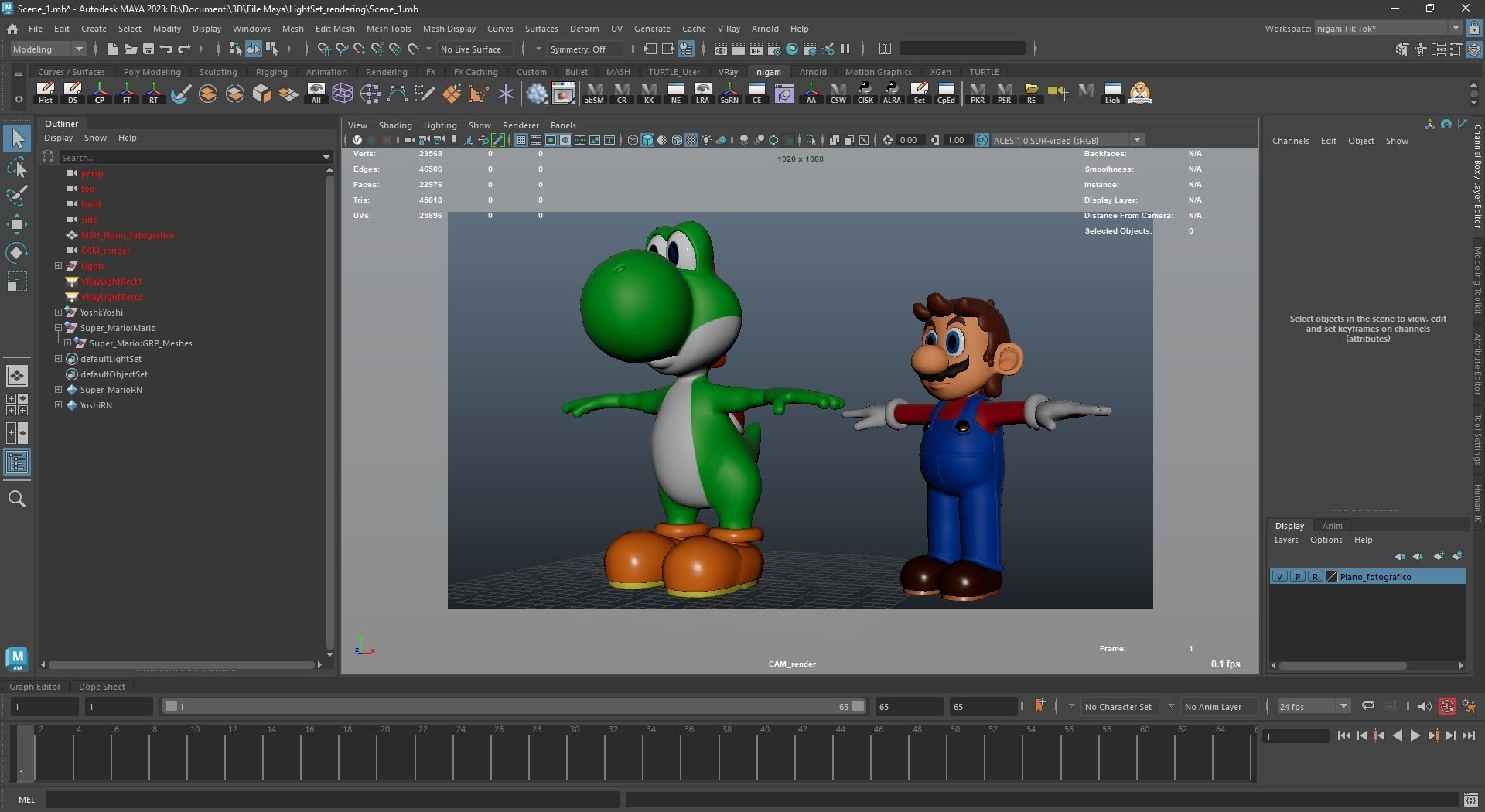1485x812 pixels.
Task: Switch to the Rigging shelf tab
Action: tap(271, 72)
